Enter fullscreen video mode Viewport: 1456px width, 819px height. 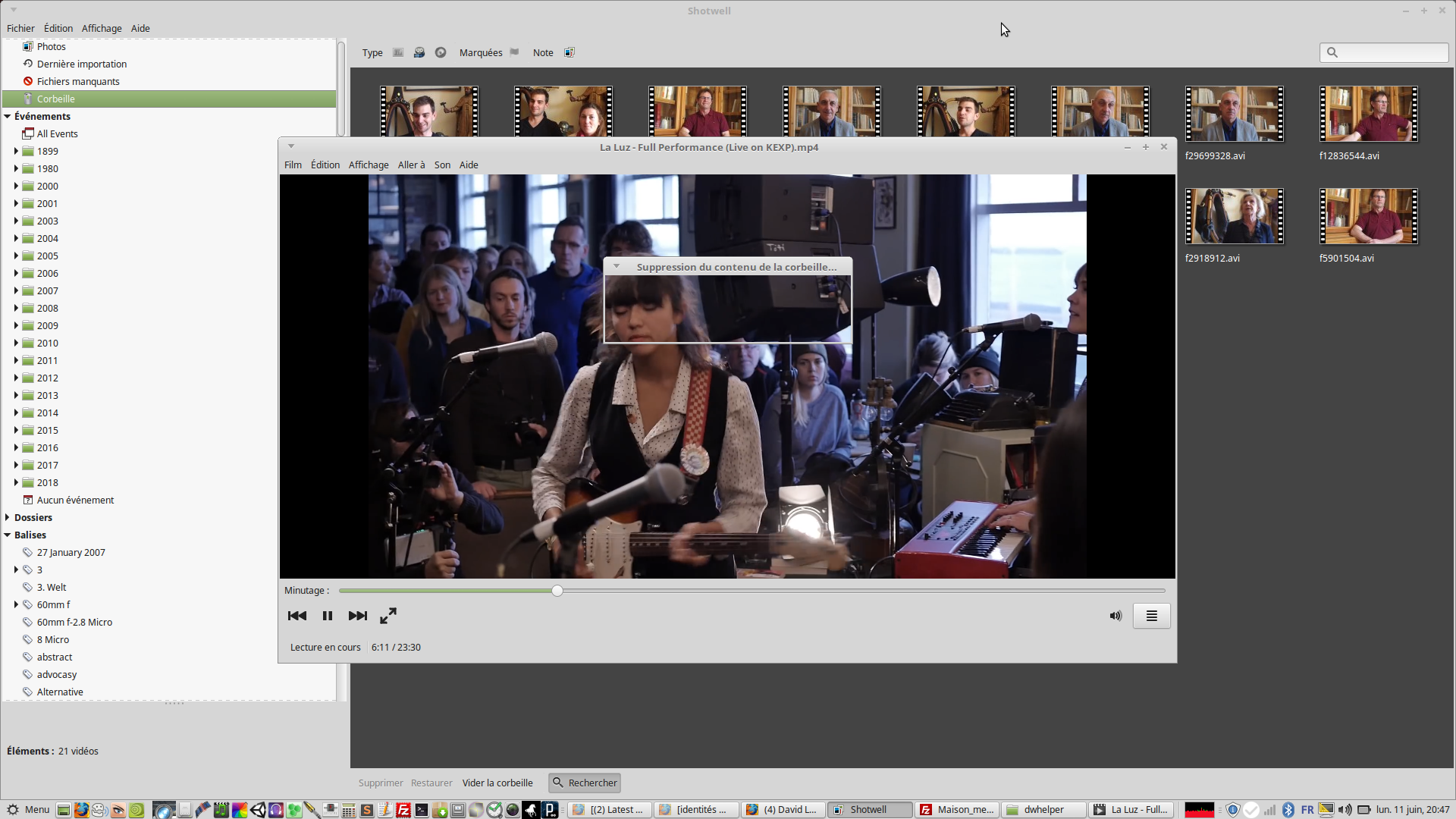(388, 616)
